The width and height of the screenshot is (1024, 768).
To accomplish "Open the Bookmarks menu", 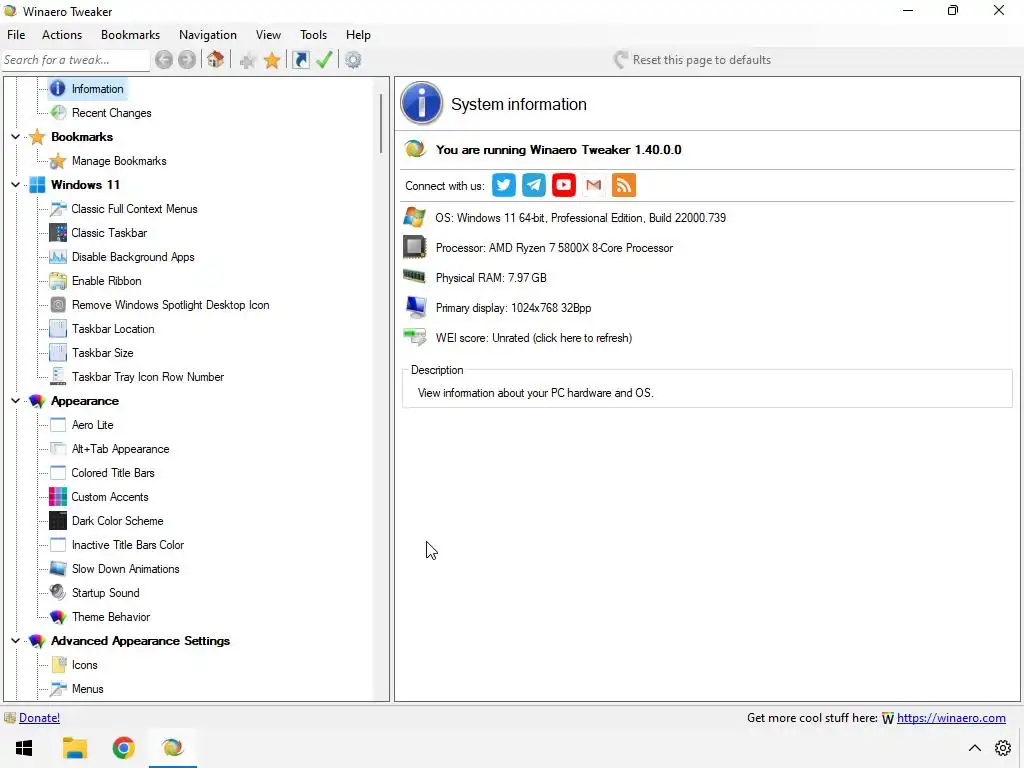I will point(130,35).
